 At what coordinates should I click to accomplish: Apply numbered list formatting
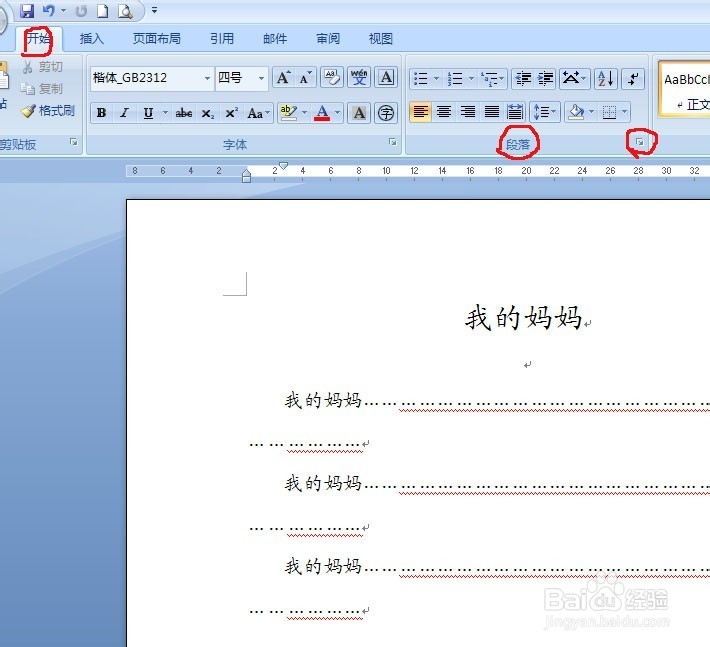tap(455, 78)
